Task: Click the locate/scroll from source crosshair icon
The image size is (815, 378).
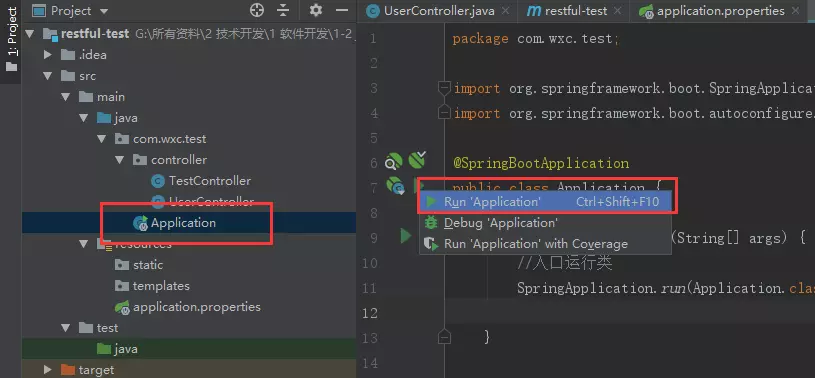Action: [257, 10]
